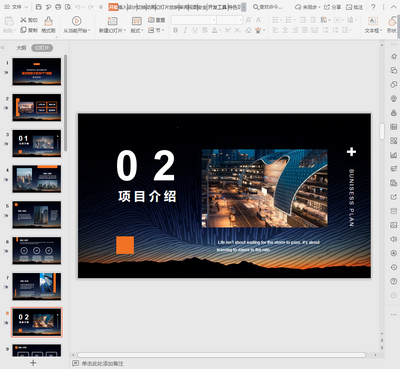Click the font color A swatch button
The height and width of the screenshot is (369, 400).
(215, 30)
